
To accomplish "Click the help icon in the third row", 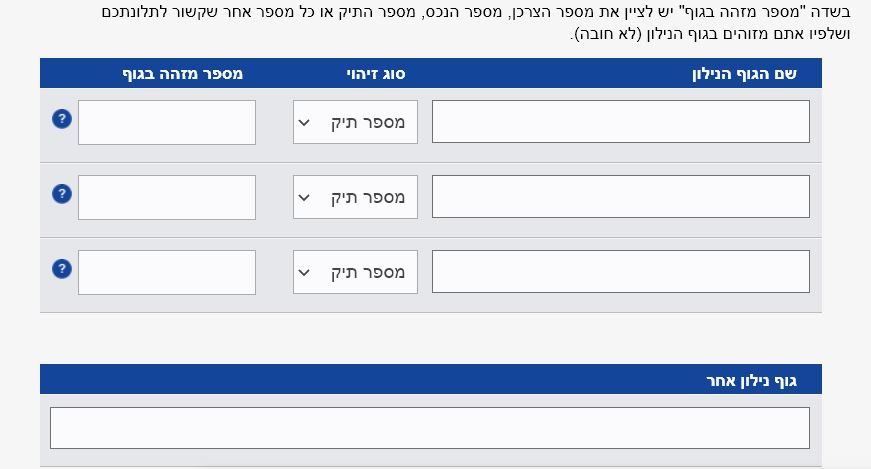I will [61, 269].
